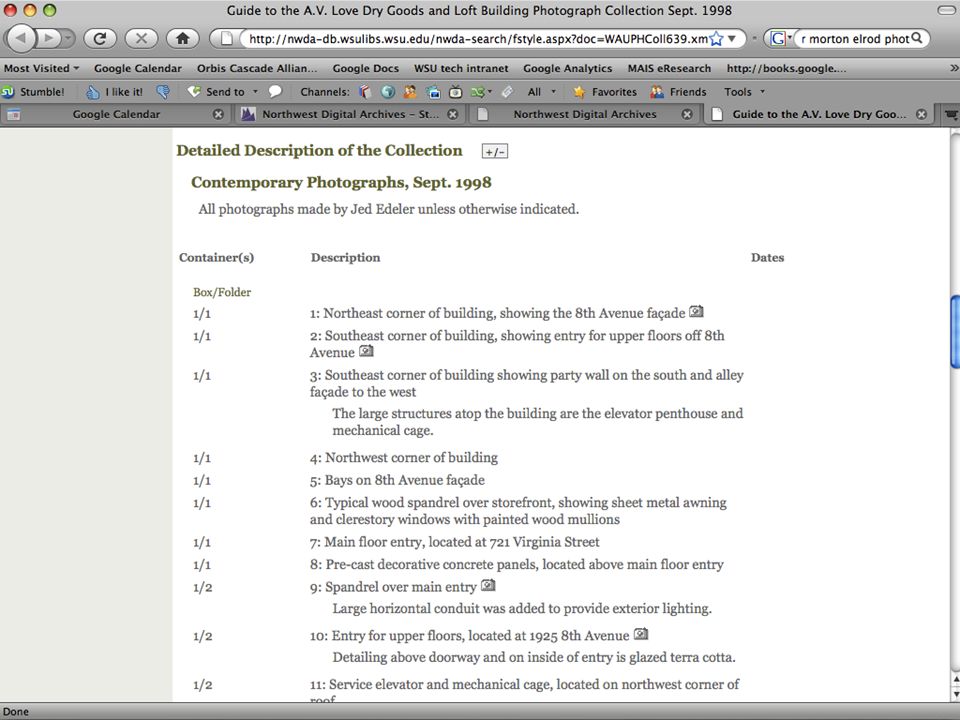
Task: Open the All channels dropdown
Action: 542,92
